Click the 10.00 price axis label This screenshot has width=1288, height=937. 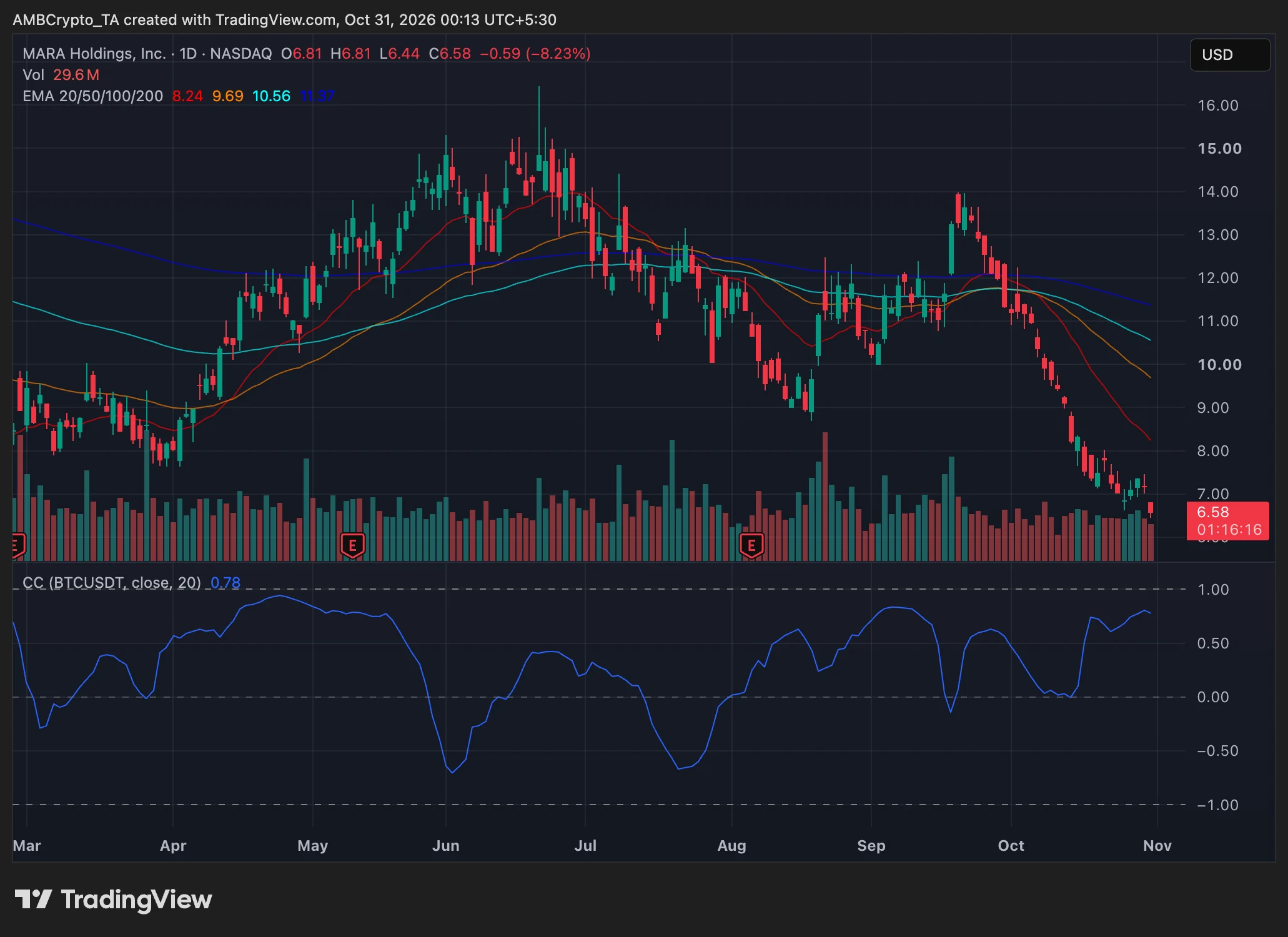1219,365
